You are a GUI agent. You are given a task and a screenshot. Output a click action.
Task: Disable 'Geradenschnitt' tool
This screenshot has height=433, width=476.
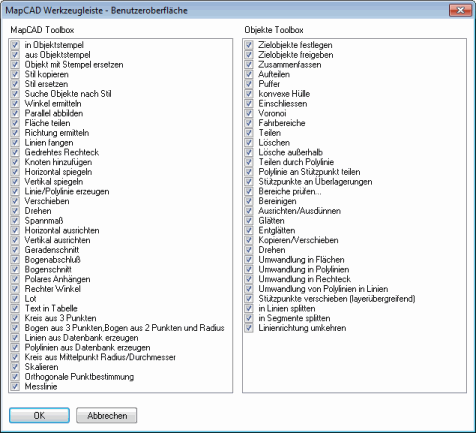[x=15, y=250]
